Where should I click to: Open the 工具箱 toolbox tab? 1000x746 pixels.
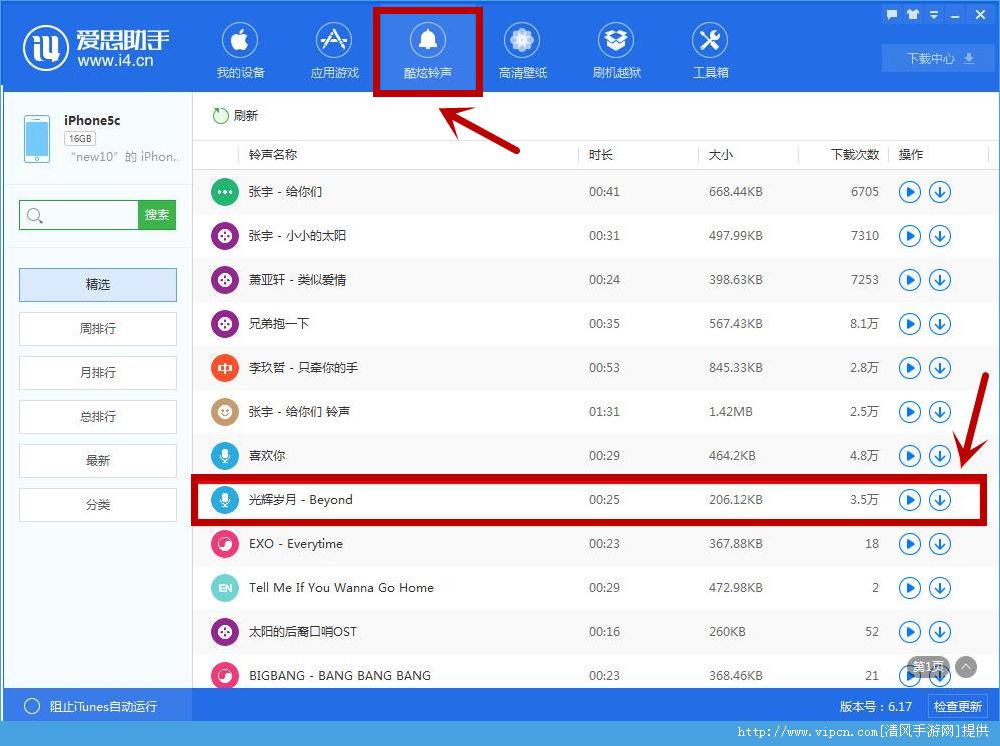click(x=710, y=51)
